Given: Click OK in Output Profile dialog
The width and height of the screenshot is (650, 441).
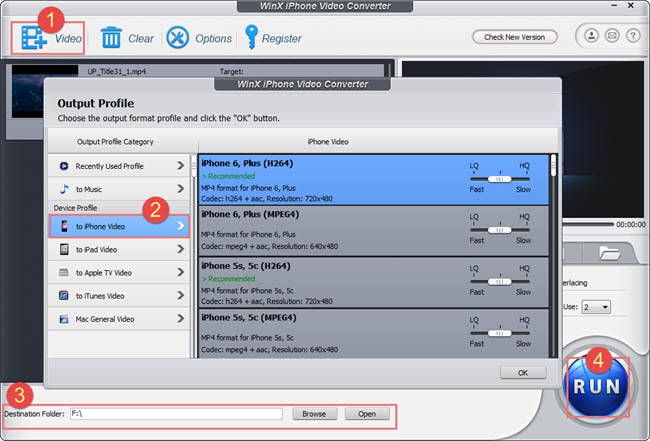Looking at the screenshot, I should [x=523, y=373].
